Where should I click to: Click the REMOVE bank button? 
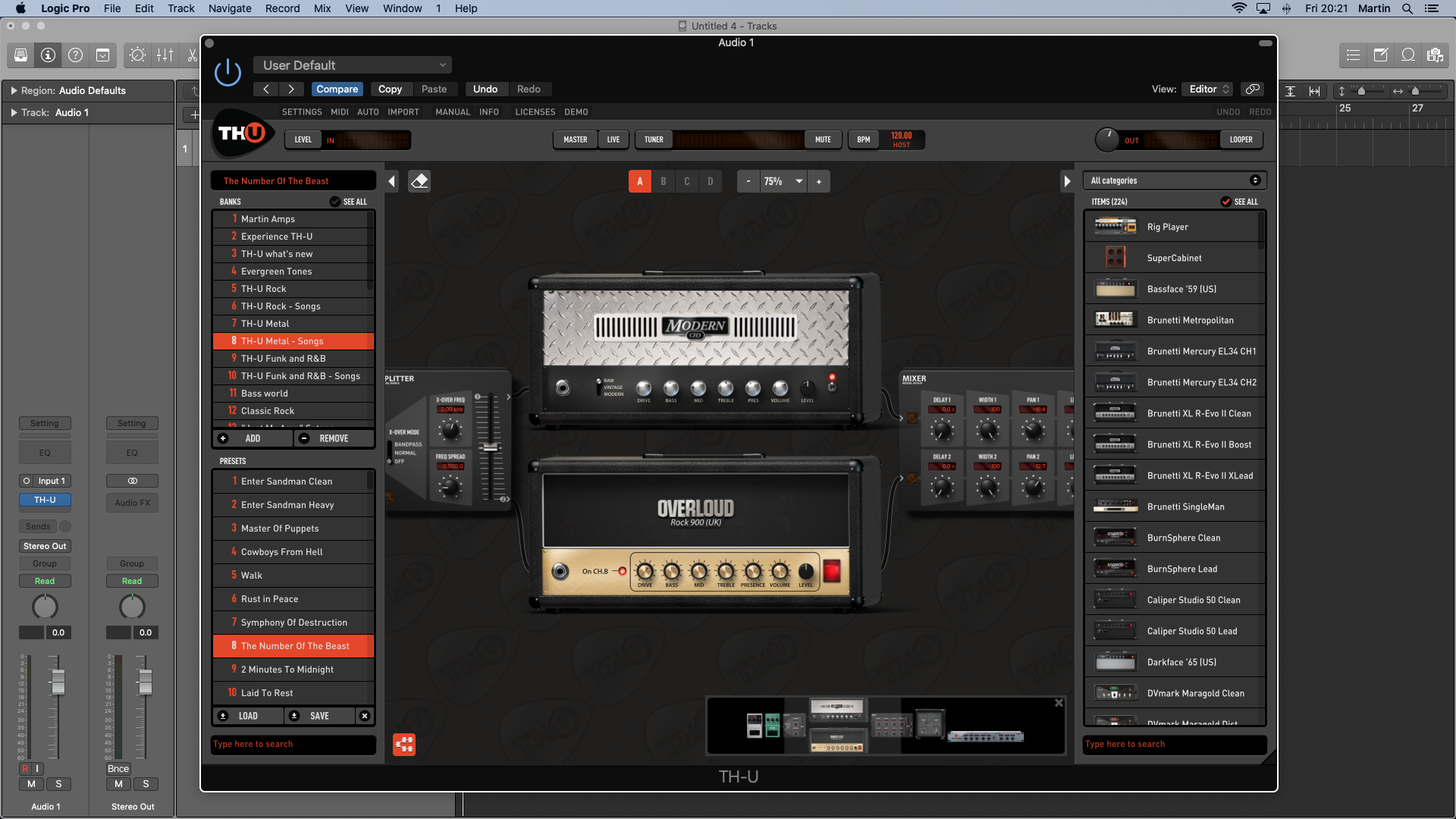[334, 438]
